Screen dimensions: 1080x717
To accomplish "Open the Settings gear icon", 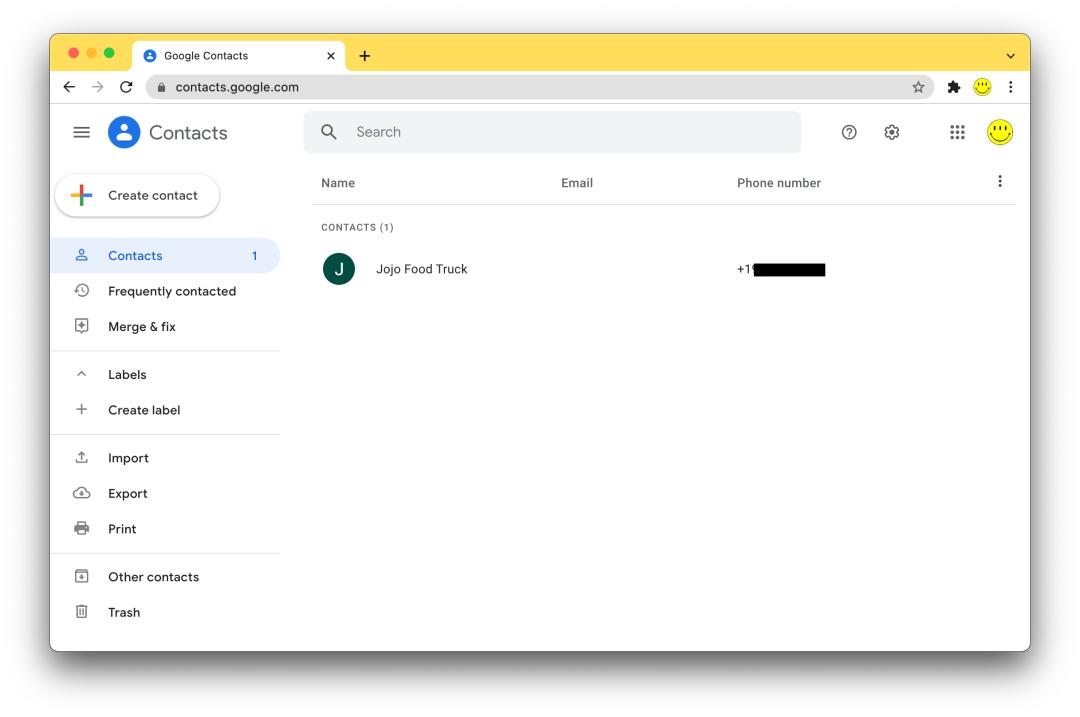I will 891,132.
